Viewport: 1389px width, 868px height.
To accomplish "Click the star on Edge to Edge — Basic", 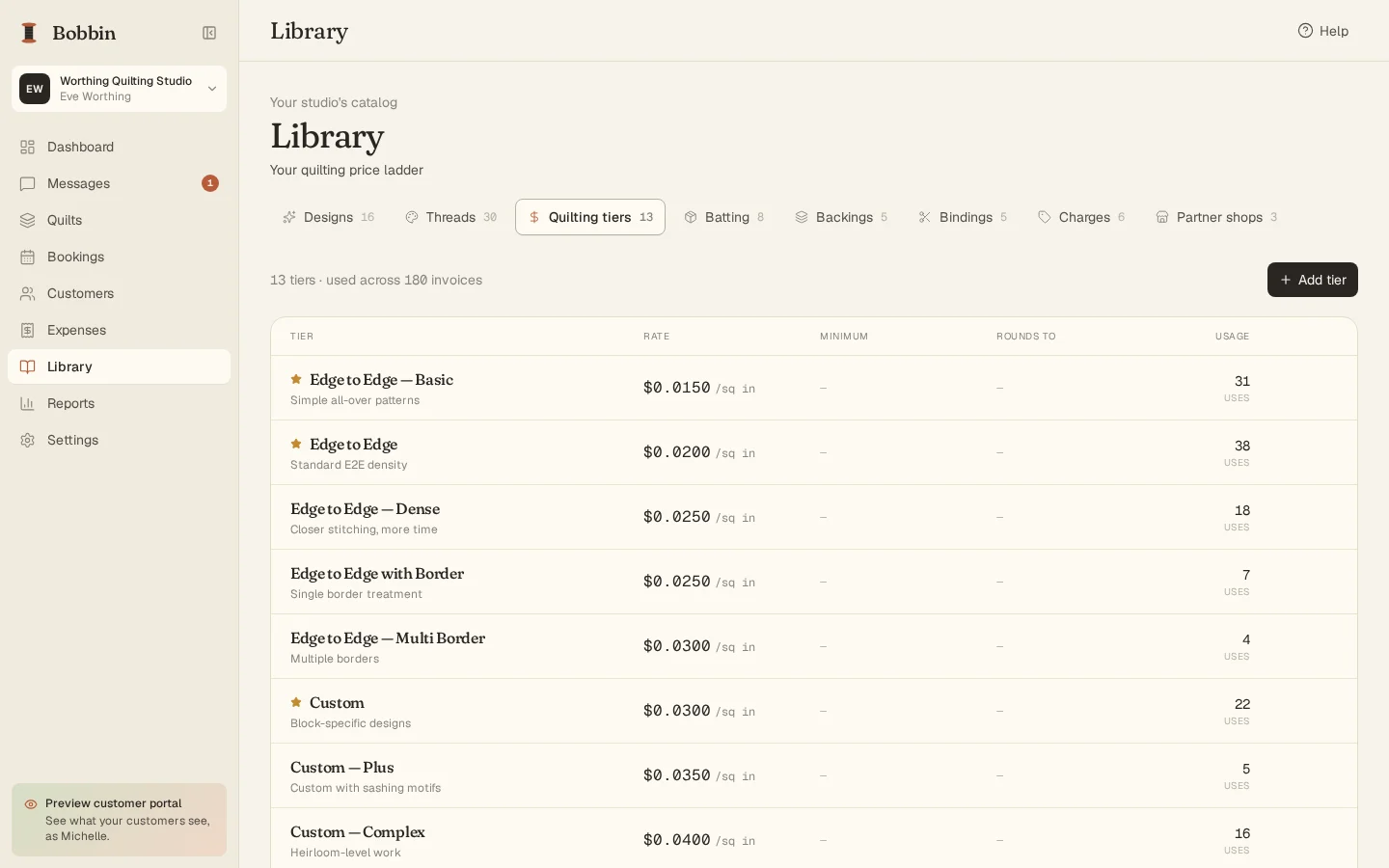I will [296, 379].
